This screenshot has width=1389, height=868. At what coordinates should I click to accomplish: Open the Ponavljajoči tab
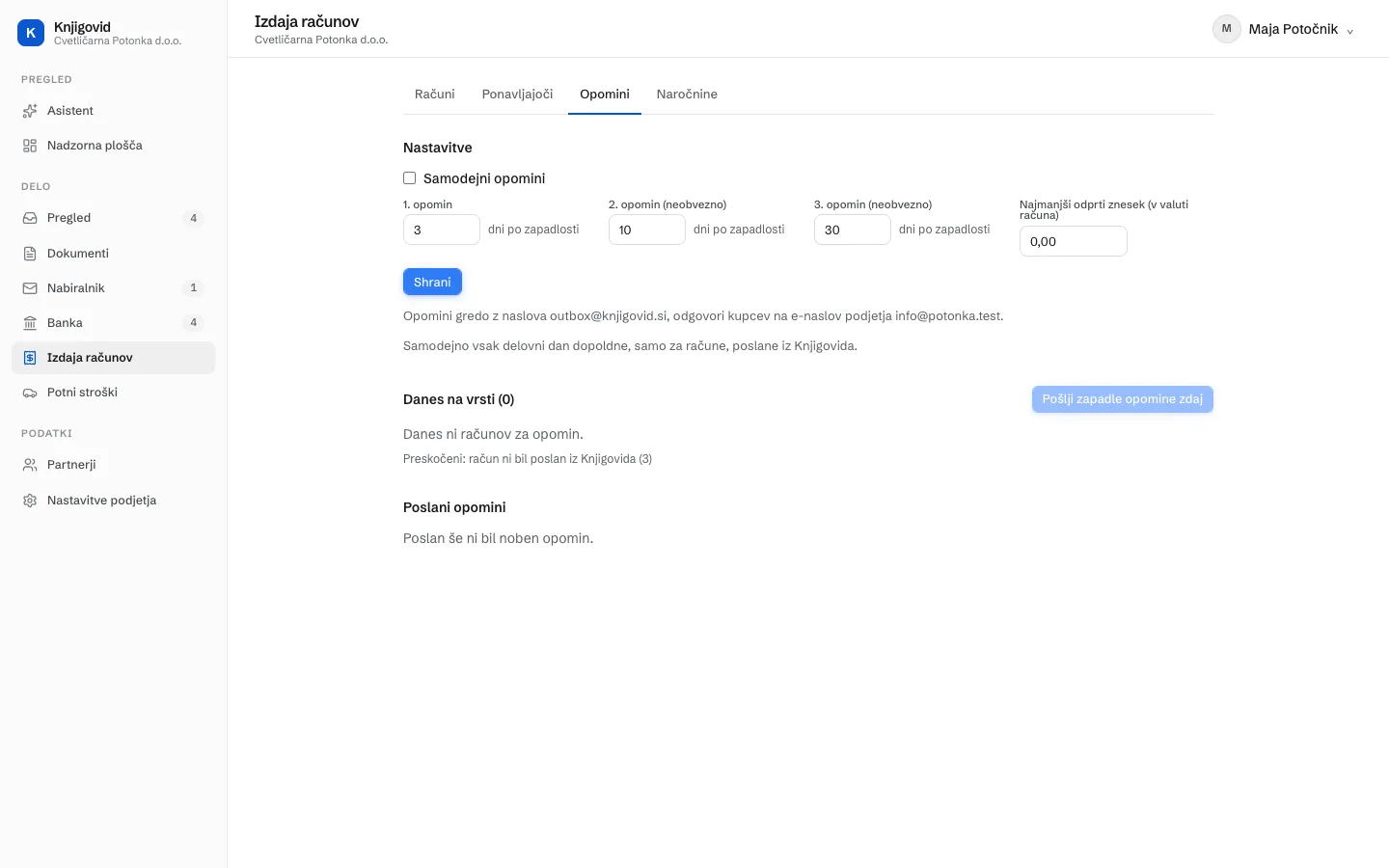517,95
